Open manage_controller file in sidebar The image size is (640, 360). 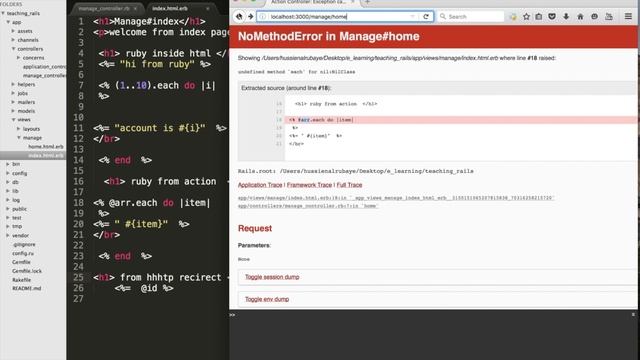(x=44, y=76)
